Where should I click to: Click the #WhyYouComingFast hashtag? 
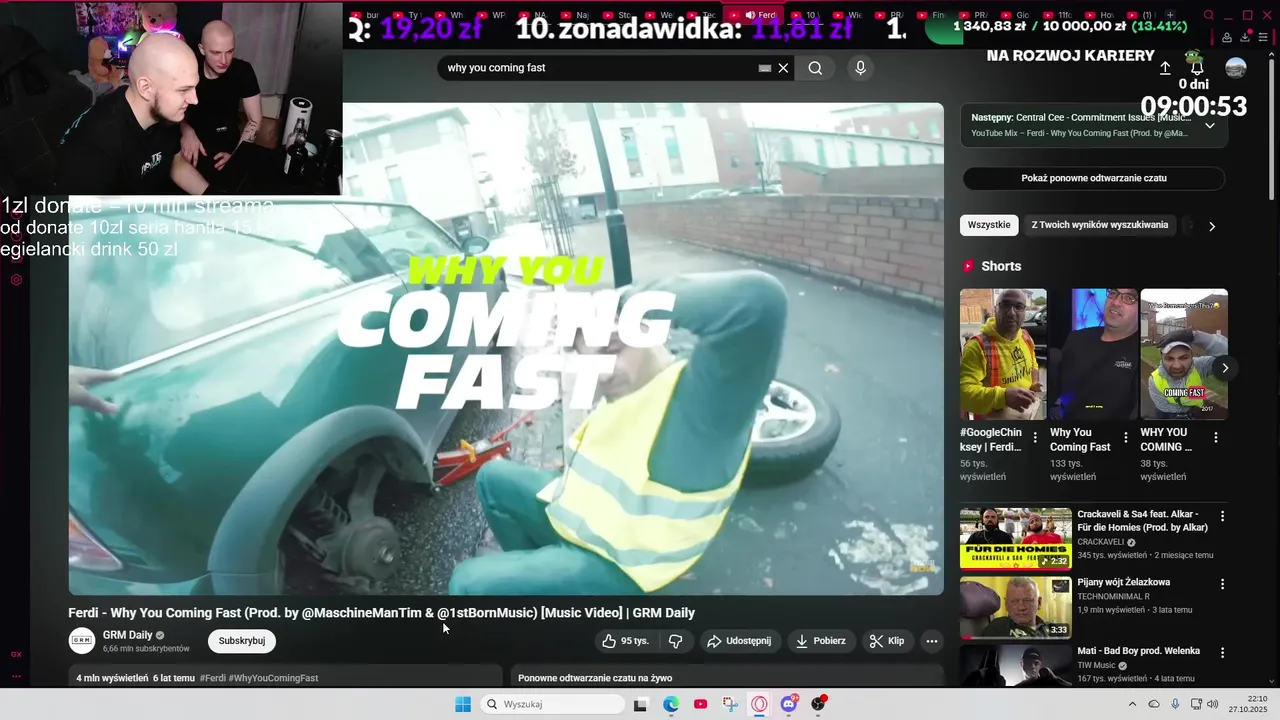tap(273, 678)
